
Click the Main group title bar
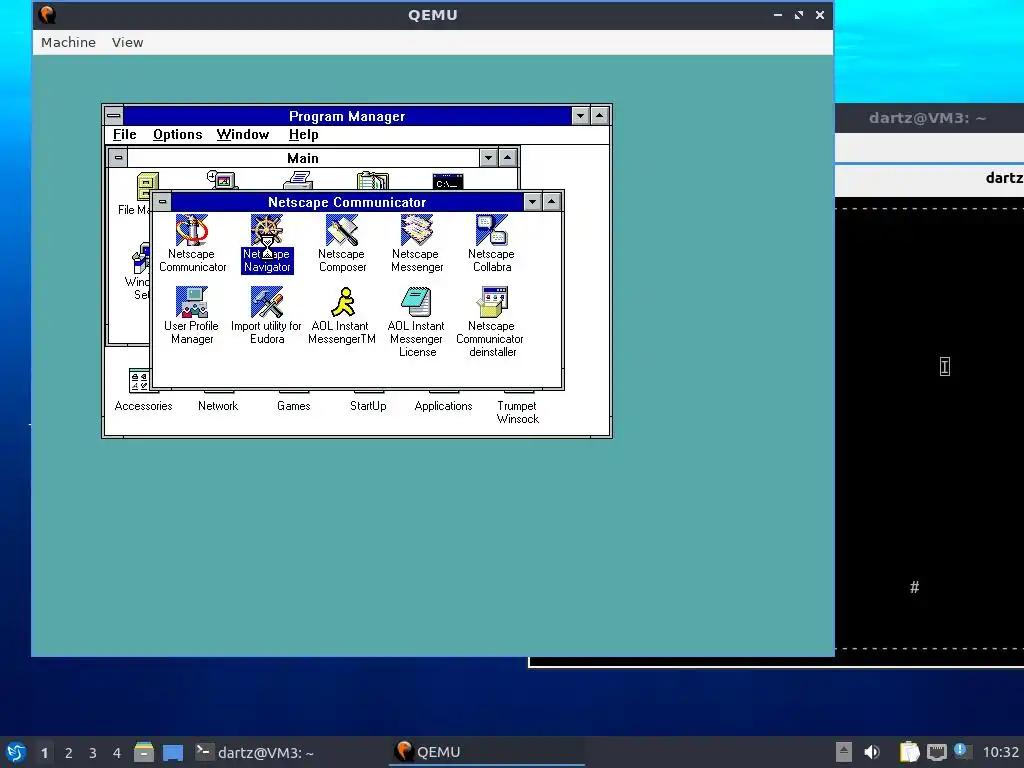[x=303, y=158]
